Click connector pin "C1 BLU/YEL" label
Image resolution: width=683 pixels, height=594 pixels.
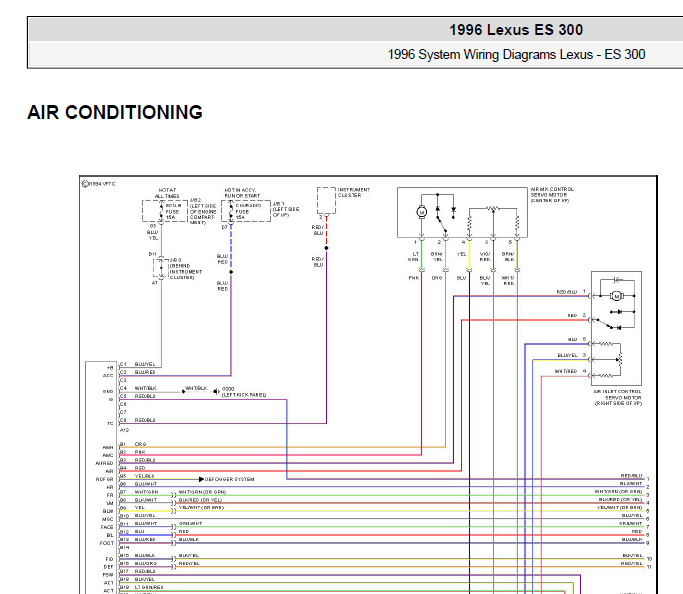(137, 364)
